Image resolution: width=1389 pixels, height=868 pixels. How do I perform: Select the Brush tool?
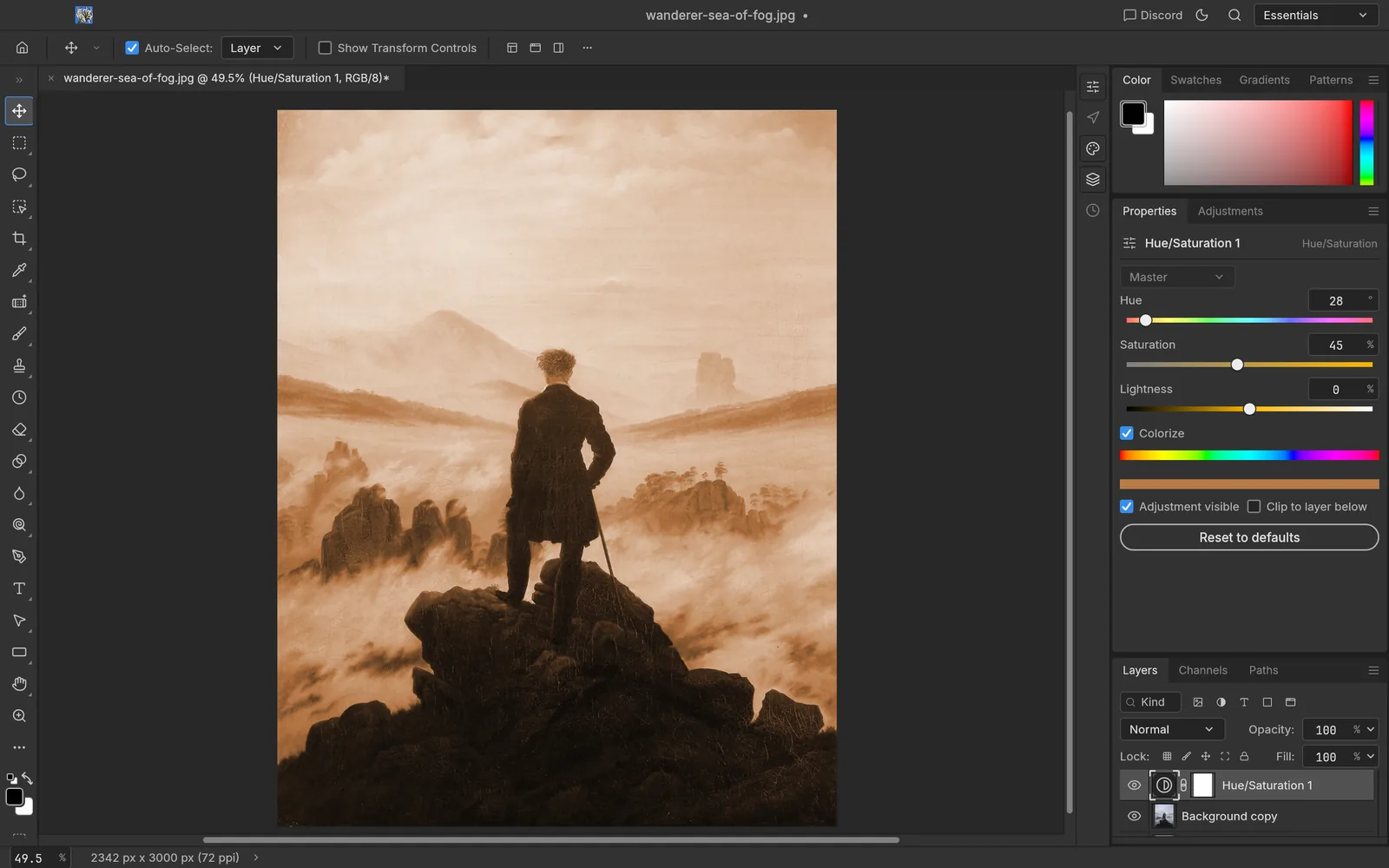(x=19, y=334)
